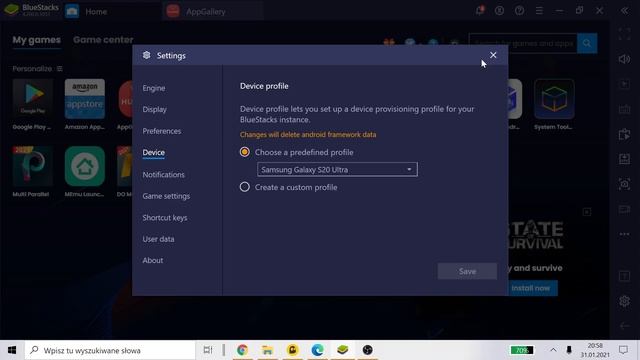The width and height of the screenshot is (640, 360).
Task: Click the install APK icon in sidebar
Action: coord(624,159)
